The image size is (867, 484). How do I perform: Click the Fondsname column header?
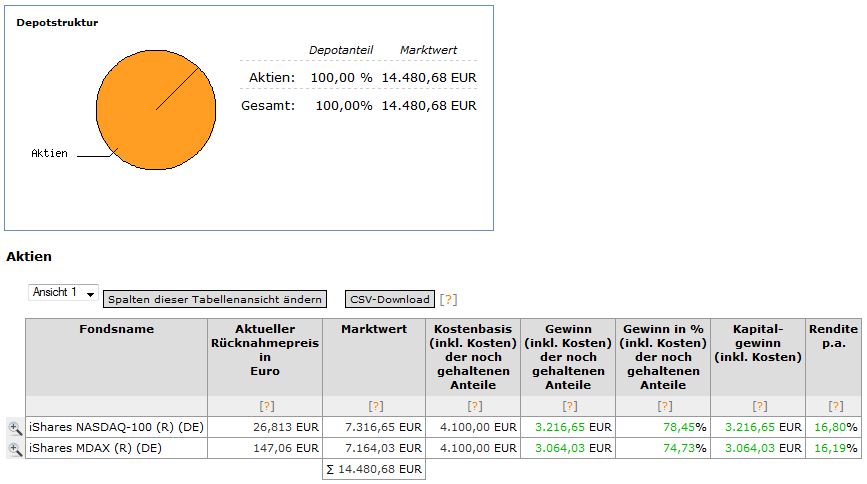(117, 329)
